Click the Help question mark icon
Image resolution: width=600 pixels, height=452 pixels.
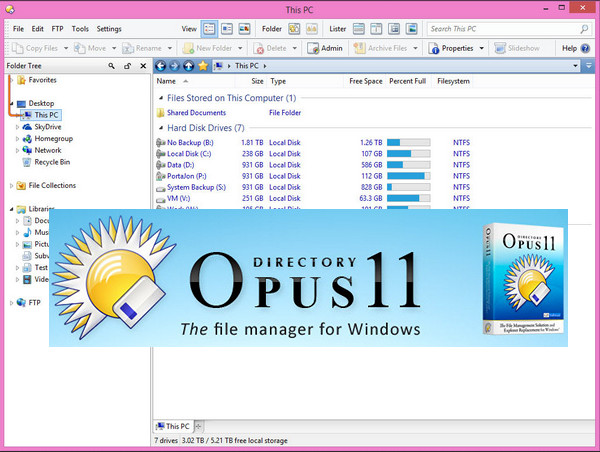point(585,48)
